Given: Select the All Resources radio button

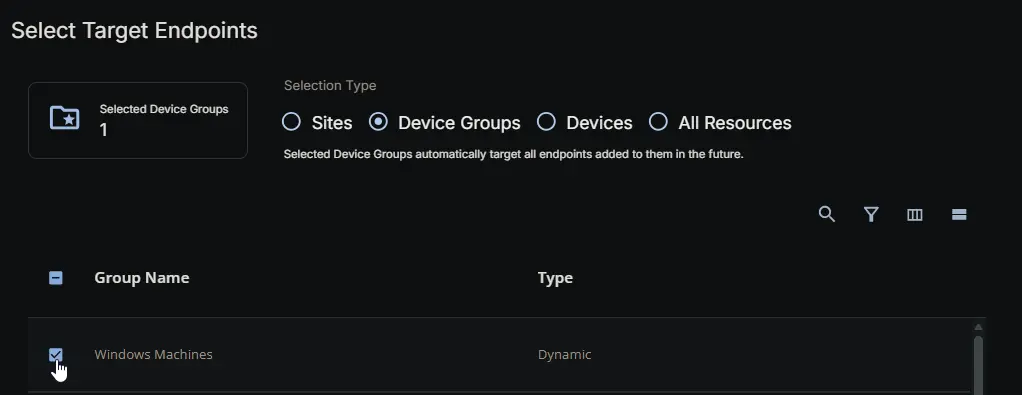Looking at the screenshot, I should pos(658,122).
